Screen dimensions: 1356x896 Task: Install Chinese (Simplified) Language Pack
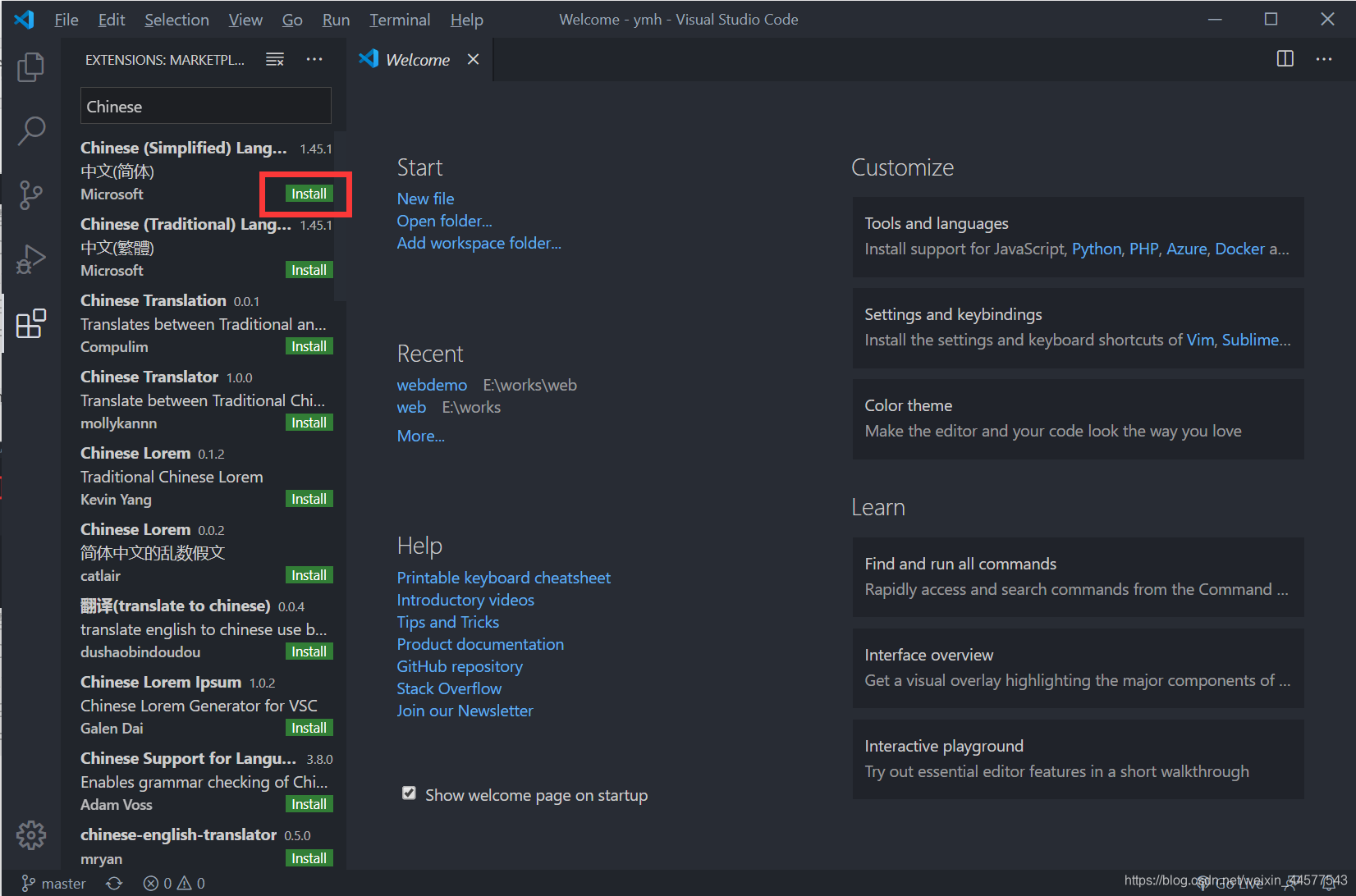point(309,194)
